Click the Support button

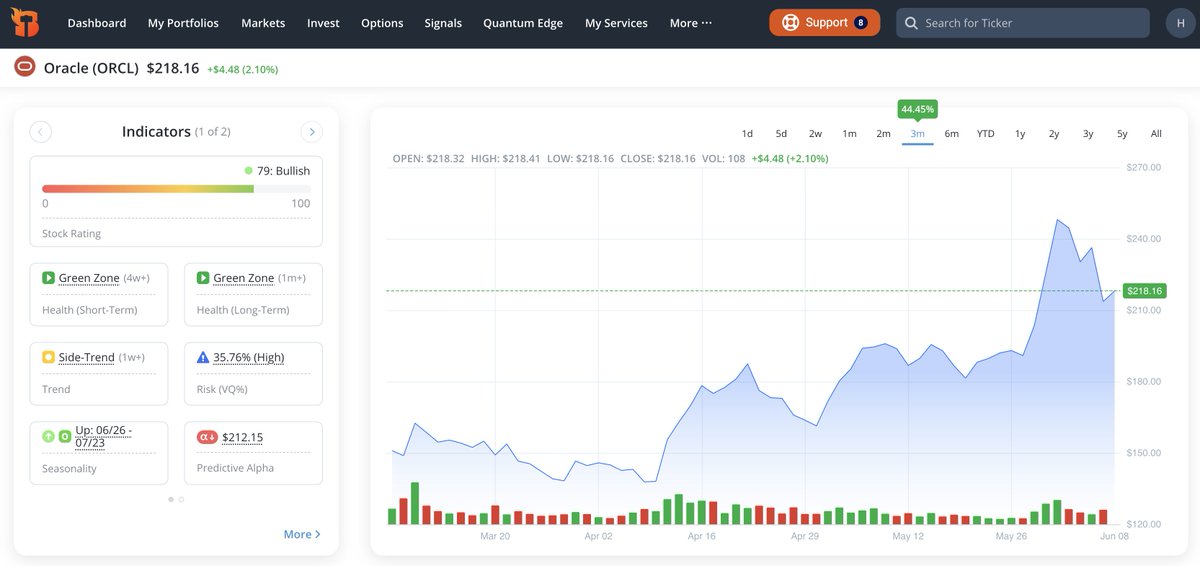[825, 23]
